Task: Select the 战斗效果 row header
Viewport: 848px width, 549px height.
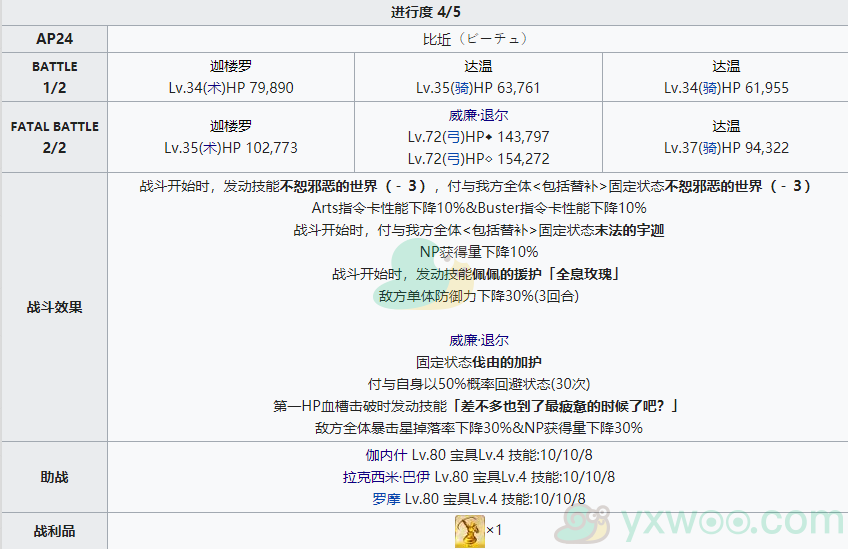Action: (x=55, y=307)
